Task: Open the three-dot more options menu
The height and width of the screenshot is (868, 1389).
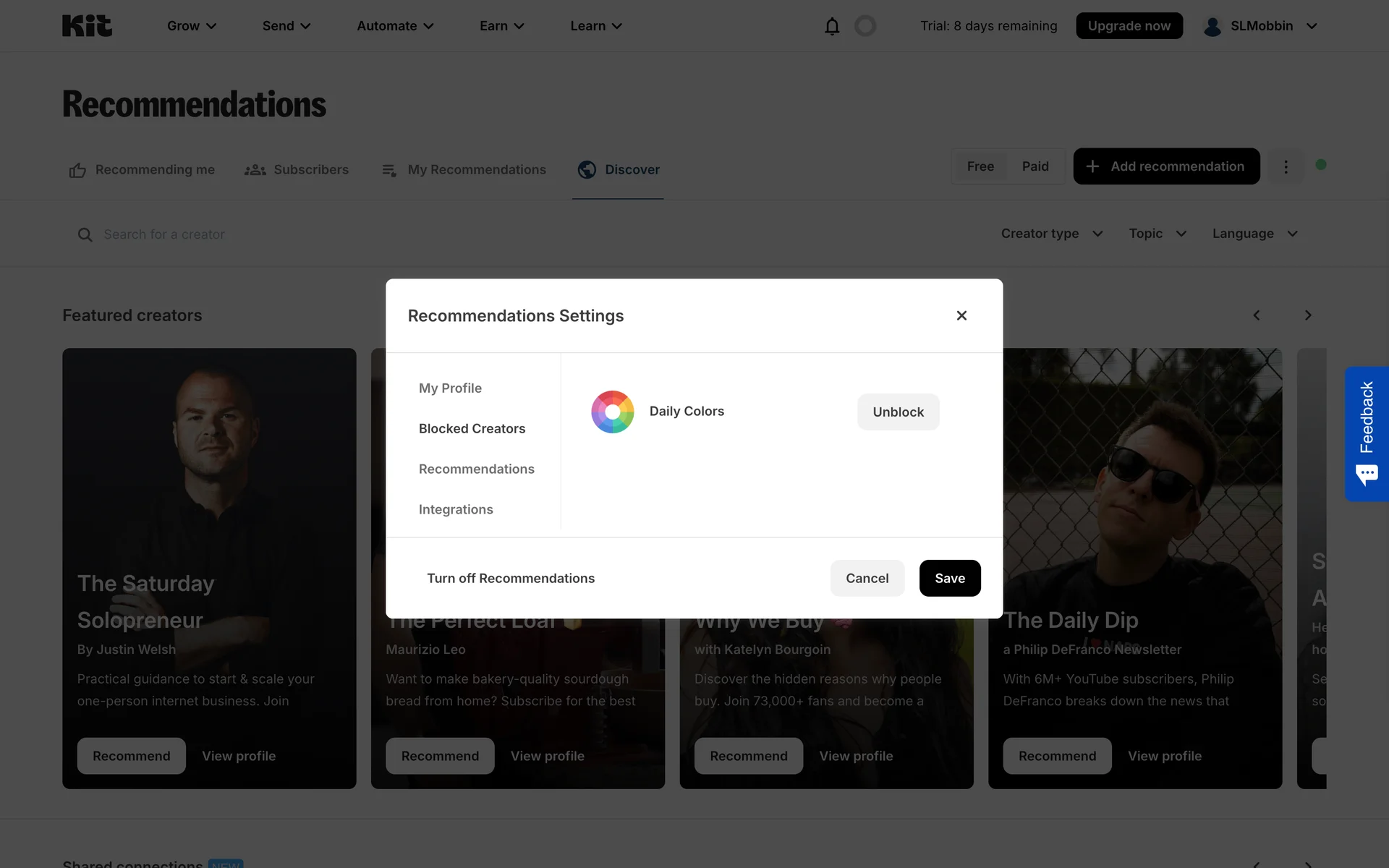Action: [x=1286, y=166]
